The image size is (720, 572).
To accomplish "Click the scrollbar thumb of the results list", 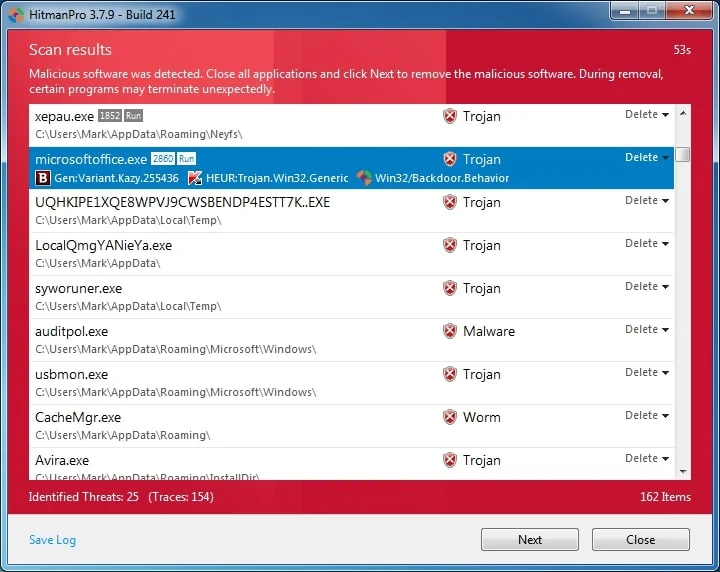I will tap(683, 155).
